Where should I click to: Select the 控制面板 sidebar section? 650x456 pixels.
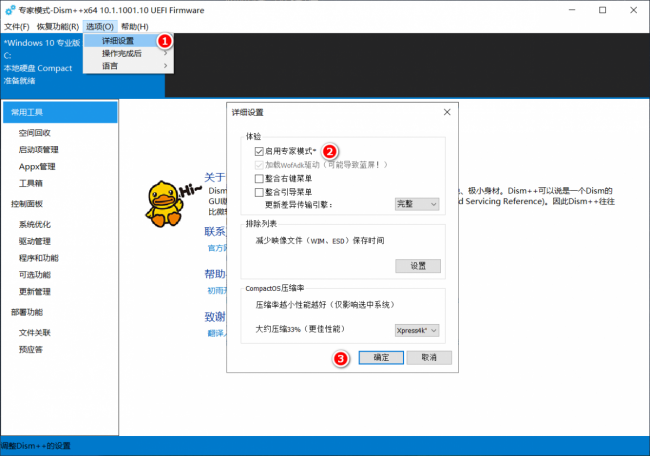[27, 204]
